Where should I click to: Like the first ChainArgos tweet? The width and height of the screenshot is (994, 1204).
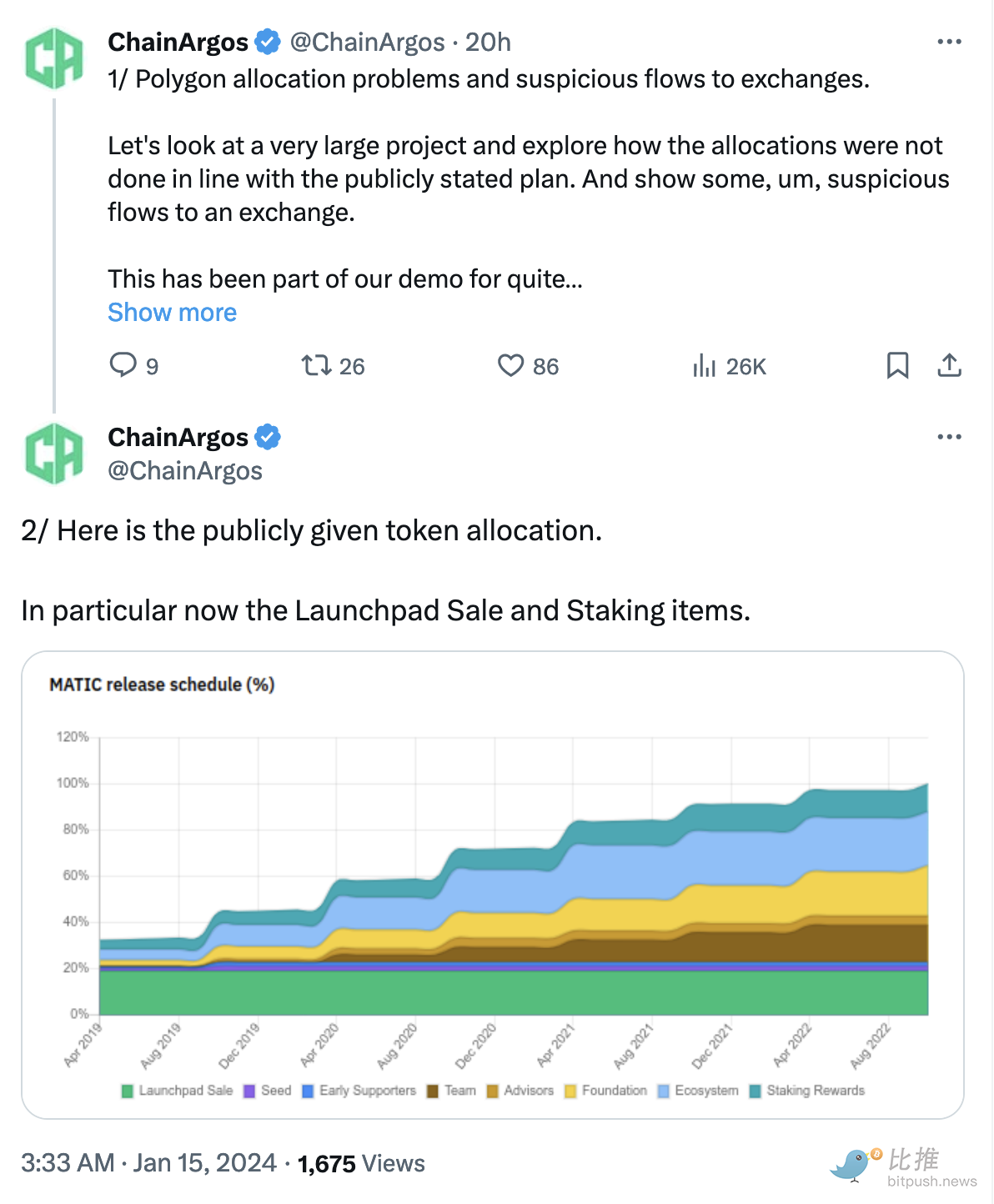tap(510, 365)
